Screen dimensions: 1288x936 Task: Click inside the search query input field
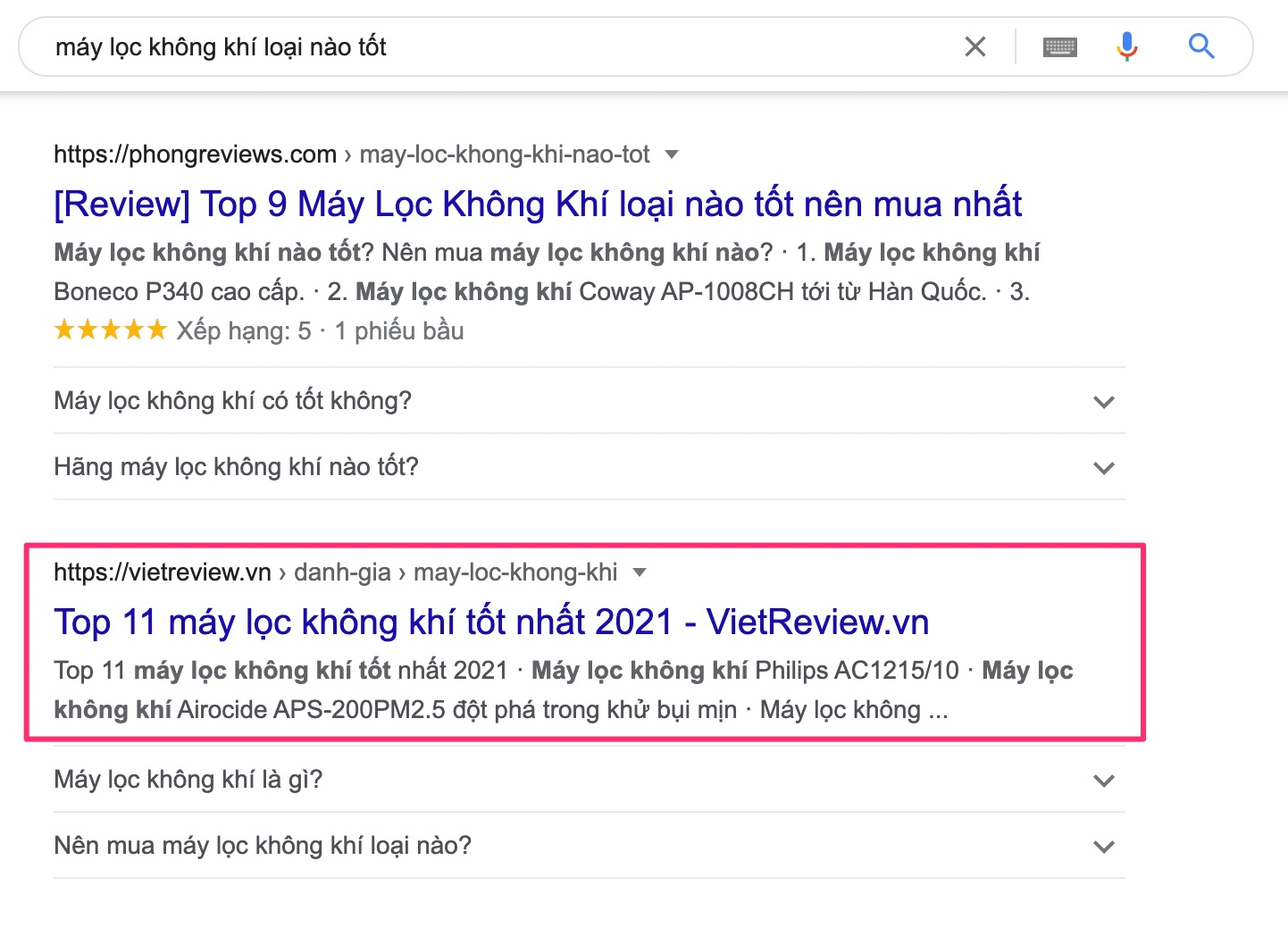(500, 46)
